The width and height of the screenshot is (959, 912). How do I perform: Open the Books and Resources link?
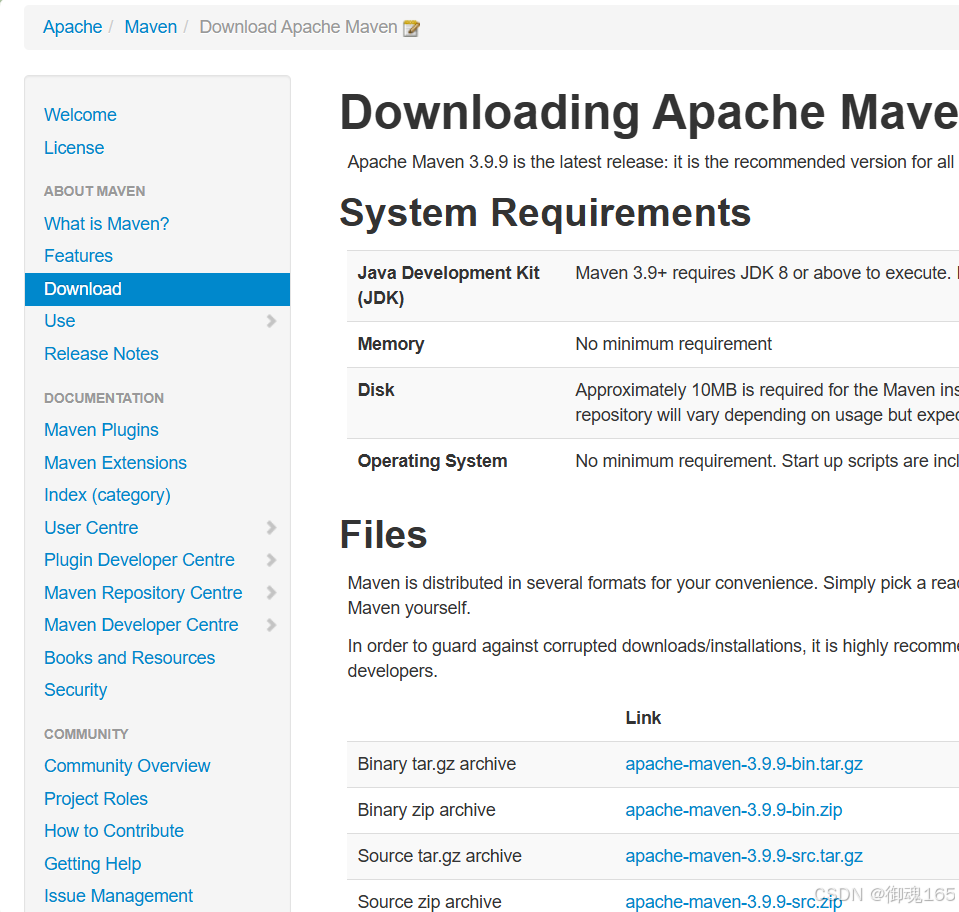[x=130, y=658]
